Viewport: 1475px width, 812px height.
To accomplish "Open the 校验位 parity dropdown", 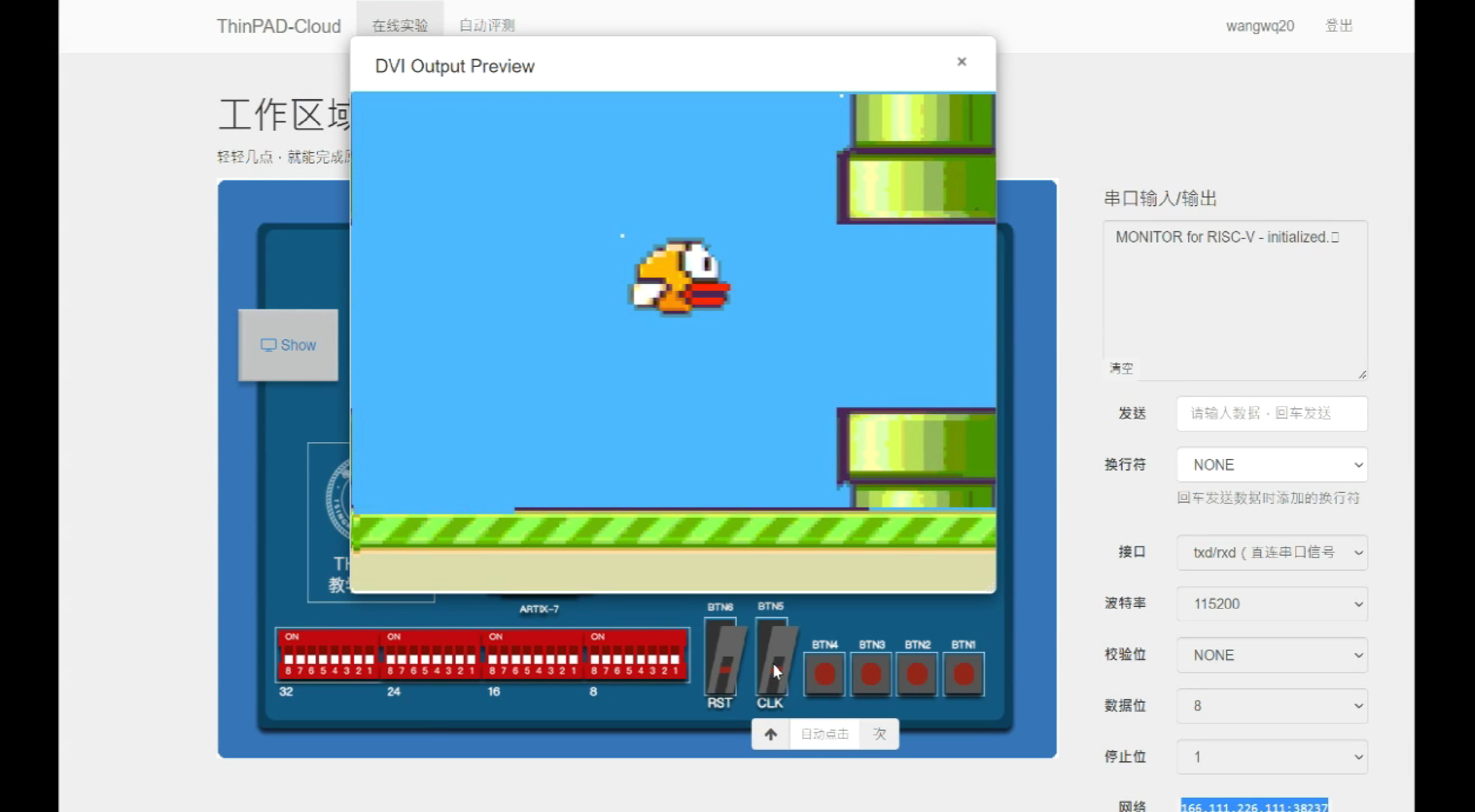I will [x=1272, y=655].
